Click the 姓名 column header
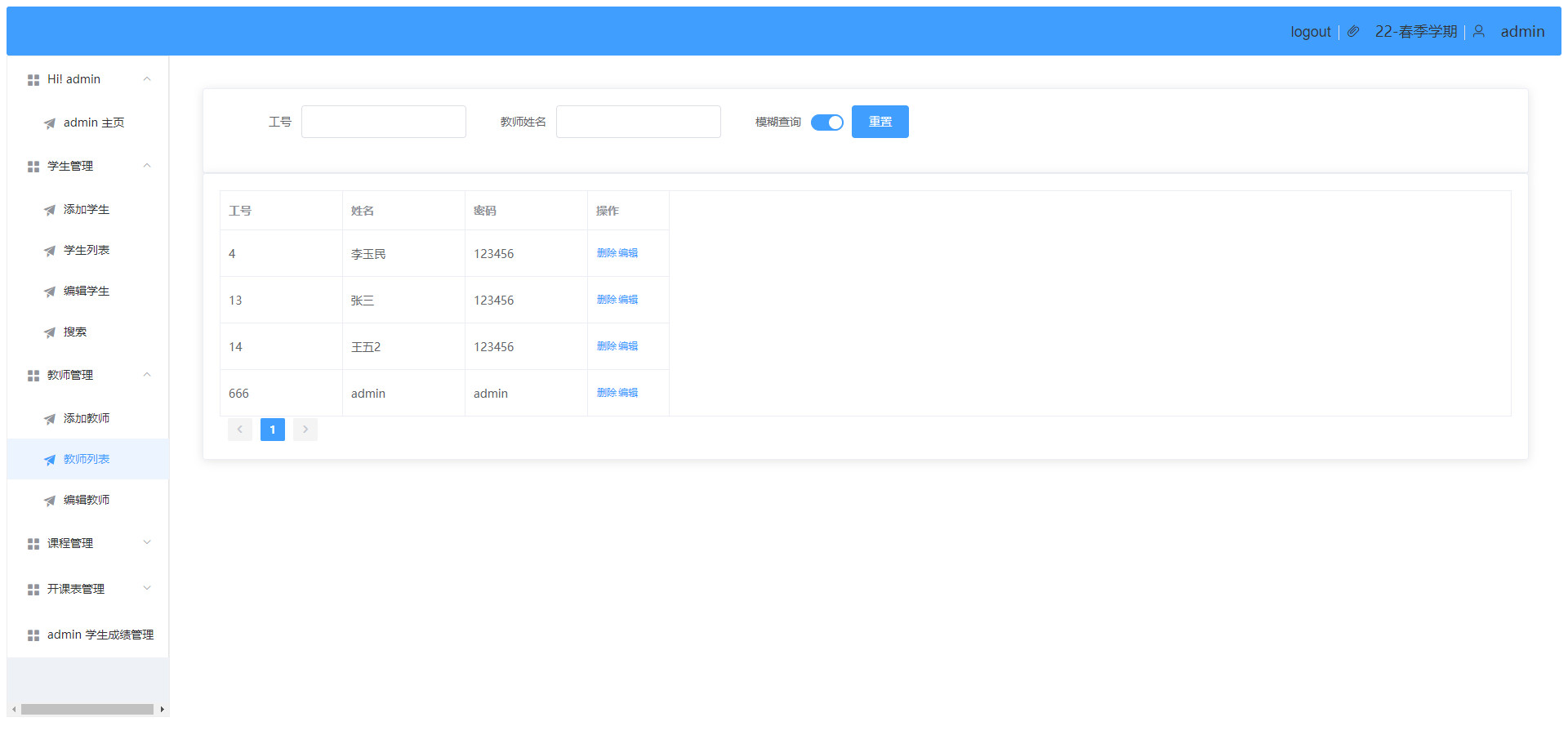 403,211
